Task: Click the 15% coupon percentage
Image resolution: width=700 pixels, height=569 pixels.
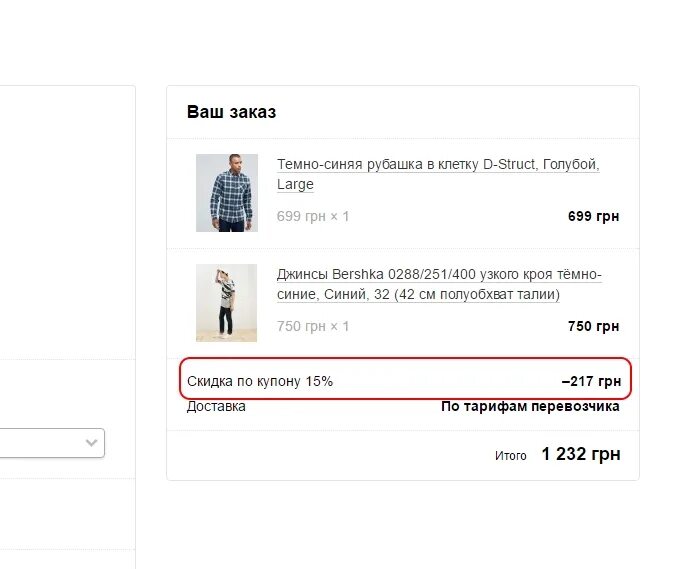Action: click(x=320, y=381)
